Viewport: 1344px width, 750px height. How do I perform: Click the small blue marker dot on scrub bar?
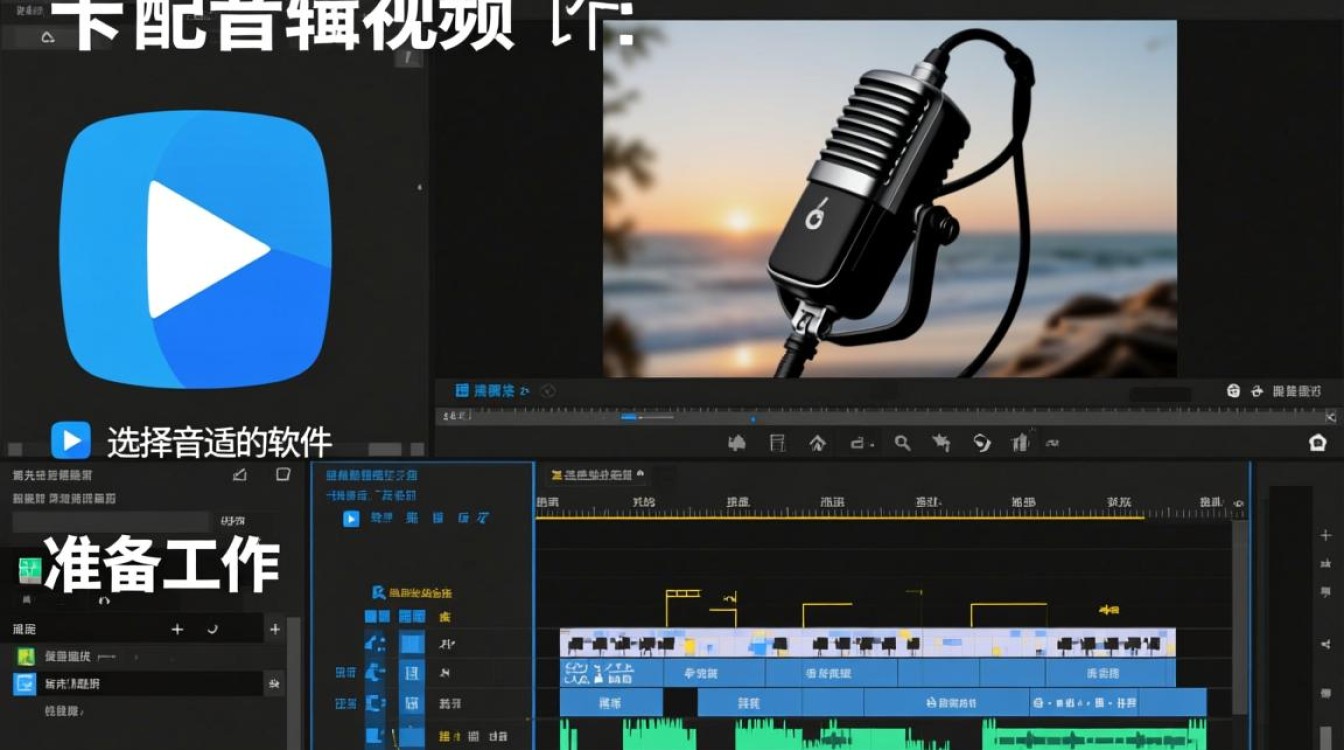tap(753, 418)
